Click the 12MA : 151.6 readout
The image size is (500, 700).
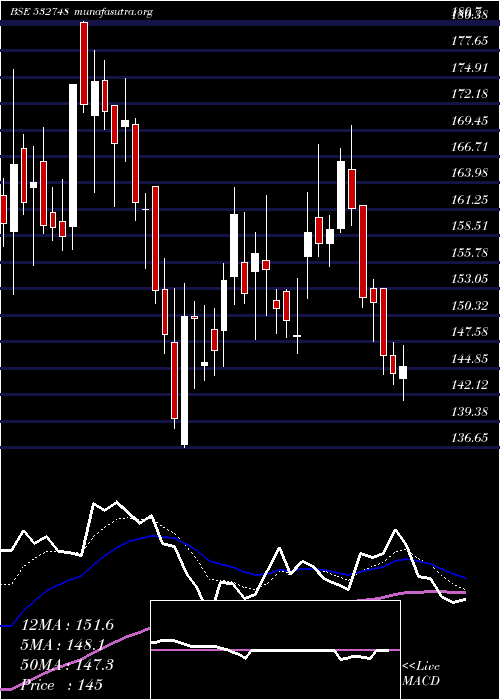(67, 625)
